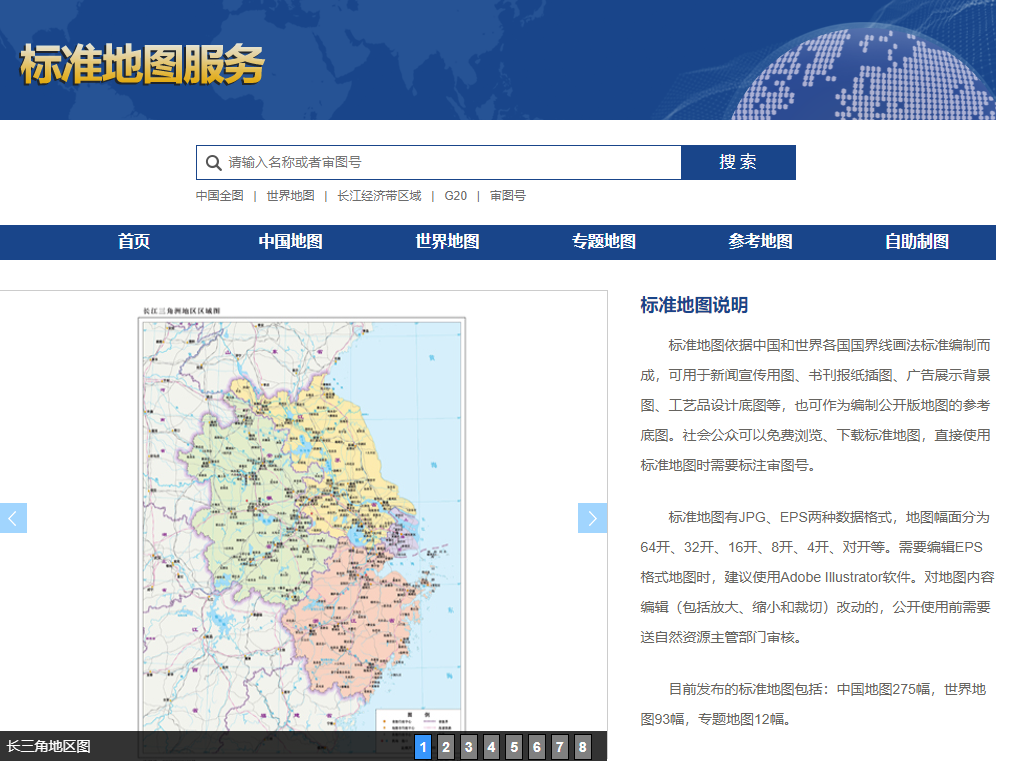1012x762 pixels.
Task: Jump to carousel slide 2
Action: [446, 747]
